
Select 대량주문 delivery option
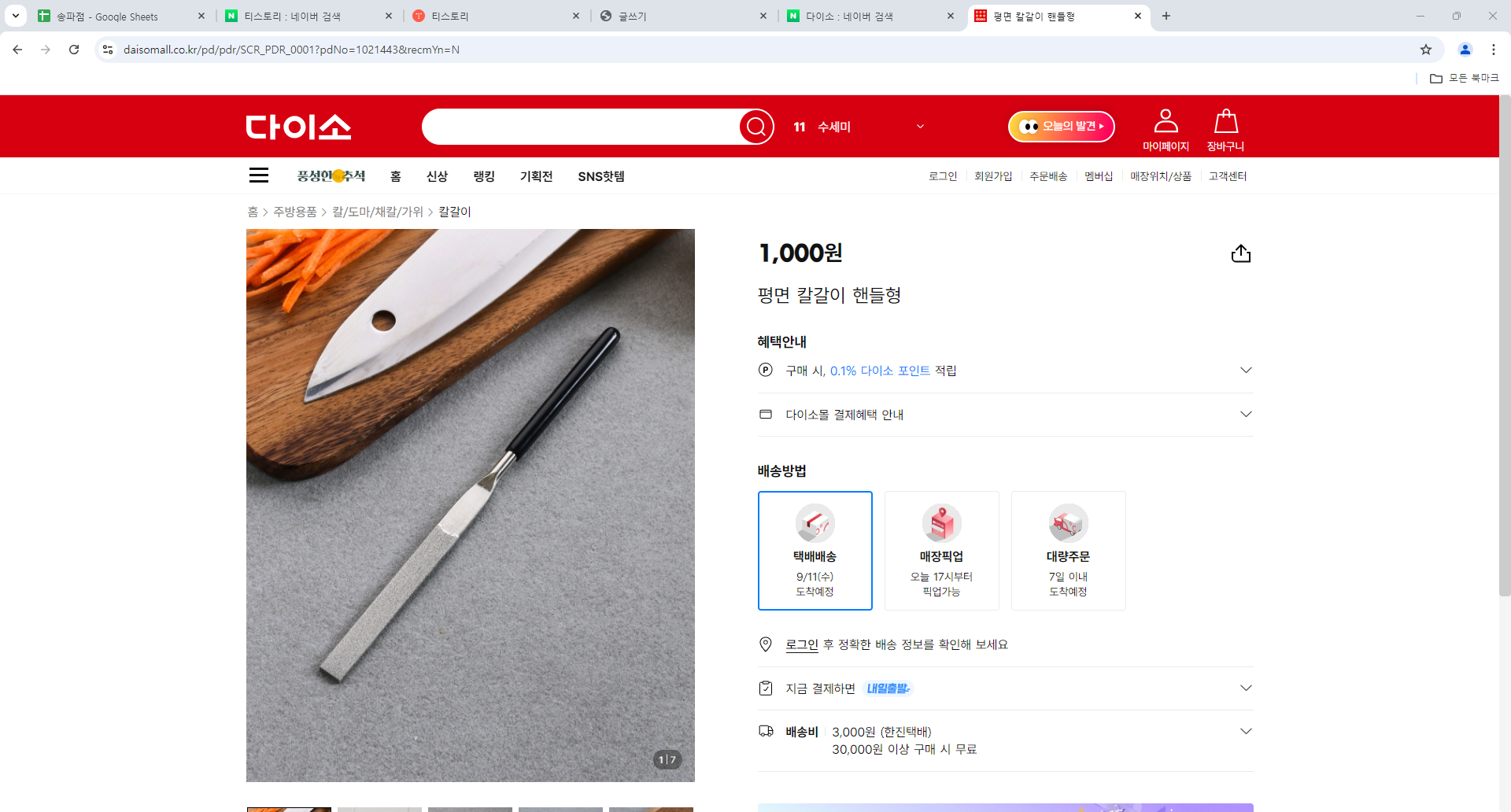(1069, 551)
